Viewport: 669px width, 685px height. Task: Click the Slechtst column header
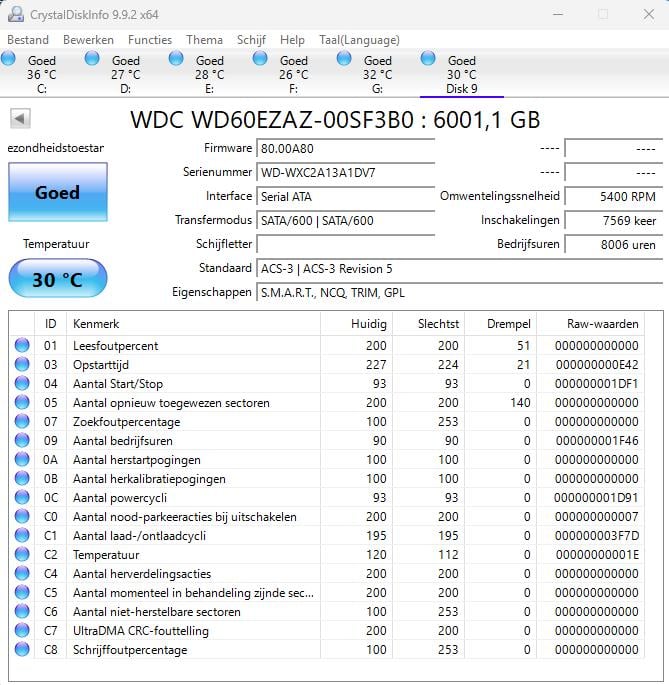coord(429,324)
